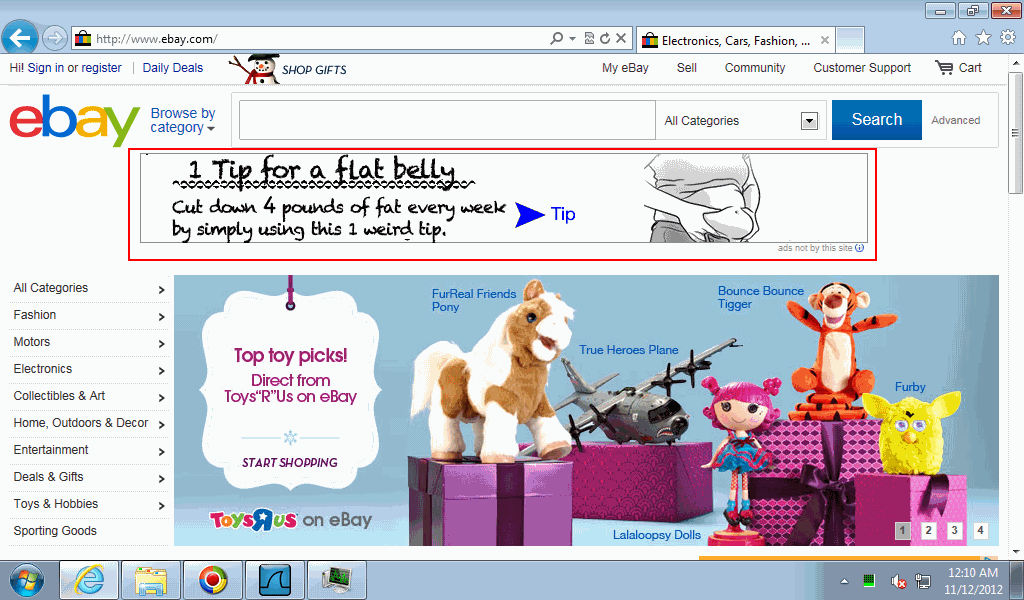The height and width of the screenshot is (600, 1024).
Task: Refresh the page with the reload icon
Action: click(x=605, y=39)
